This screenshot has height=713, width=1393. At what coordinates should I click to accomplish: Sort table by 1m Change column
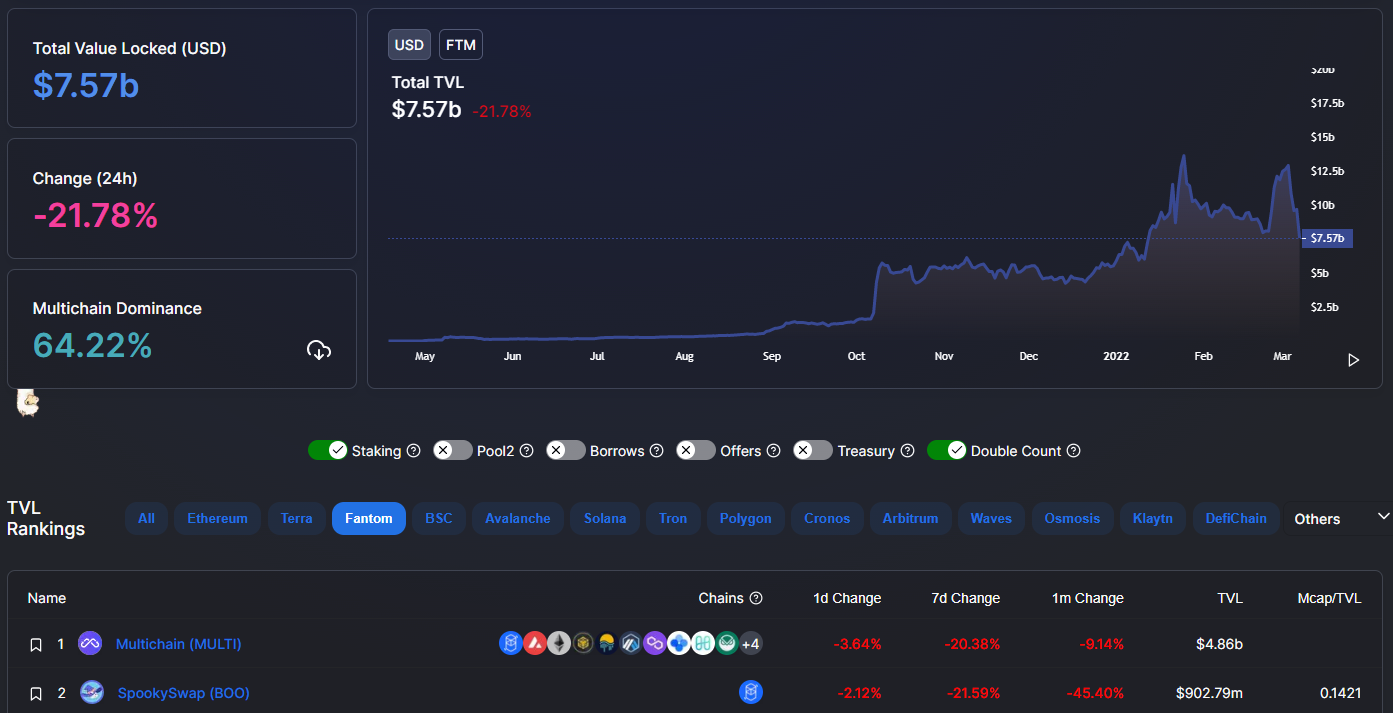point(1087,598)
